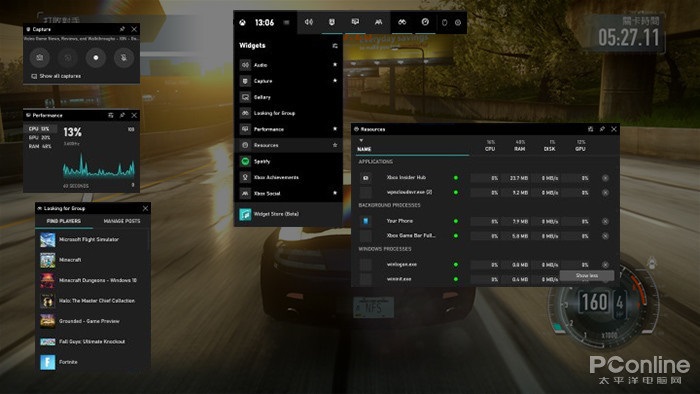
Task: Toggle the Xbox Social favorite star
Action: point(335,193)
